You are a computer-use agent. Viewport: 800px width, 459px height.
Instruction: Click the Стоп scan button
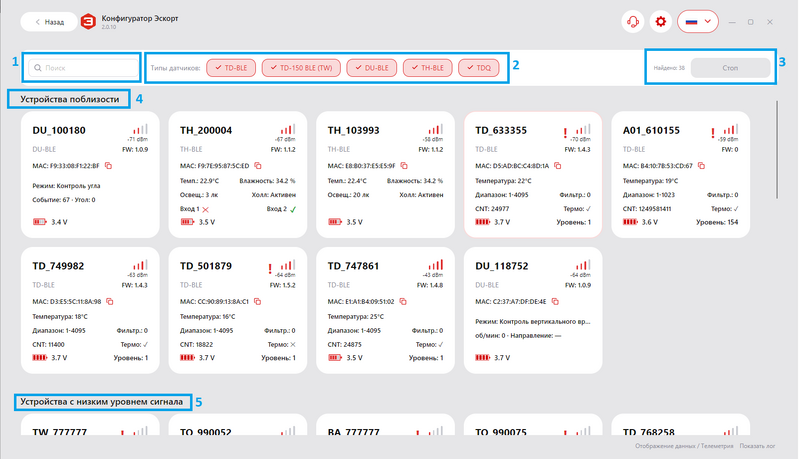click(x=730, y=68)
